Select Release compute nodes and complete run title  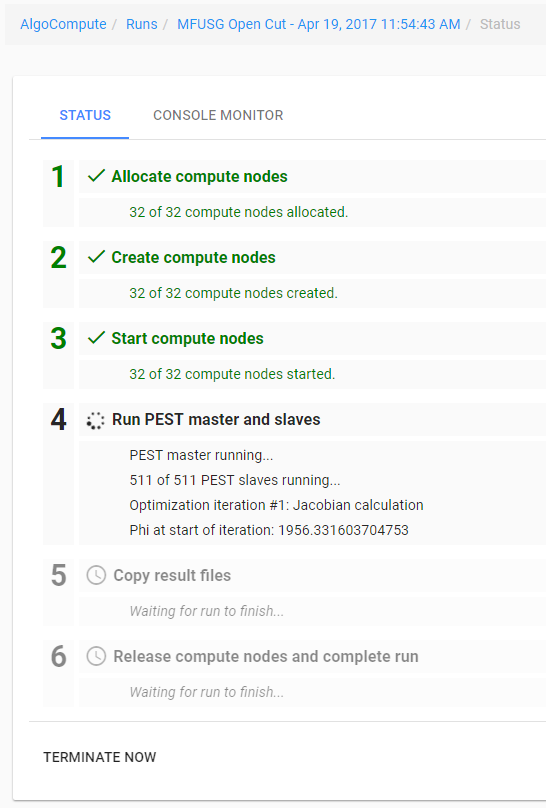[266, 656]
